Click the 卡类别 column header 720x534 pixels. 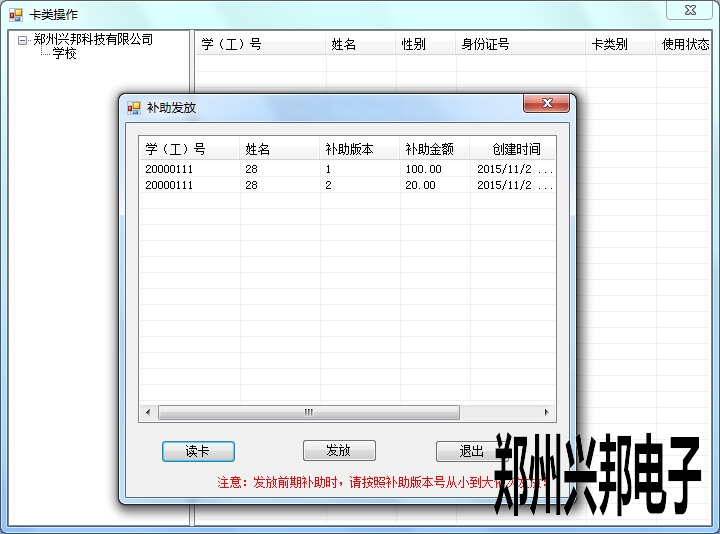tap(609, 44)
